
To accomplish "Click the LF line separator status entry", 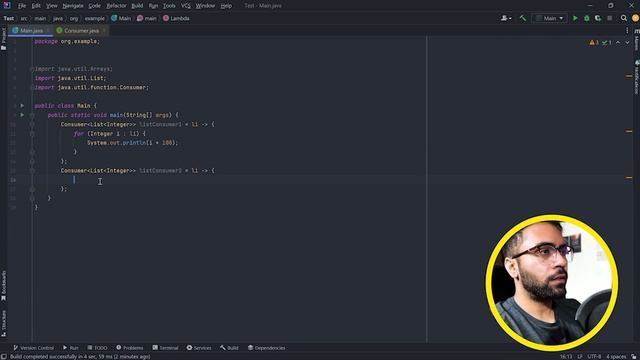I will 580,357.
